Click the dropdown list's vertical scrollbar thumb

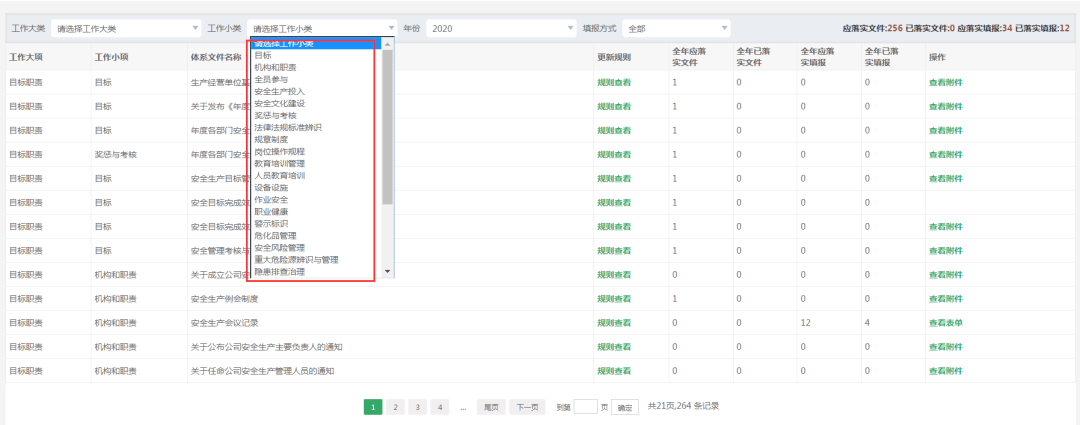click(x=388, y=125)
